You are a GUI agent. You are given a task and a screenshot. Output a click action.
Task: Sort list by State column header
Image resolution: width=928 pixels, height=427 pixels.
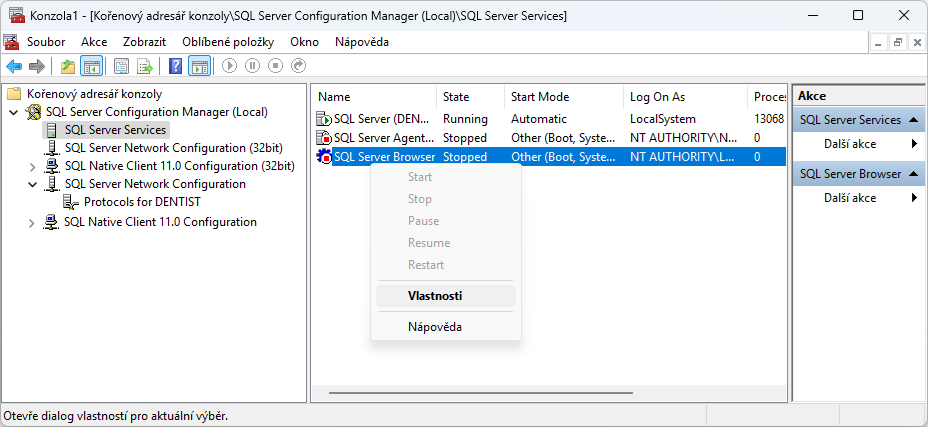(471, 97)
